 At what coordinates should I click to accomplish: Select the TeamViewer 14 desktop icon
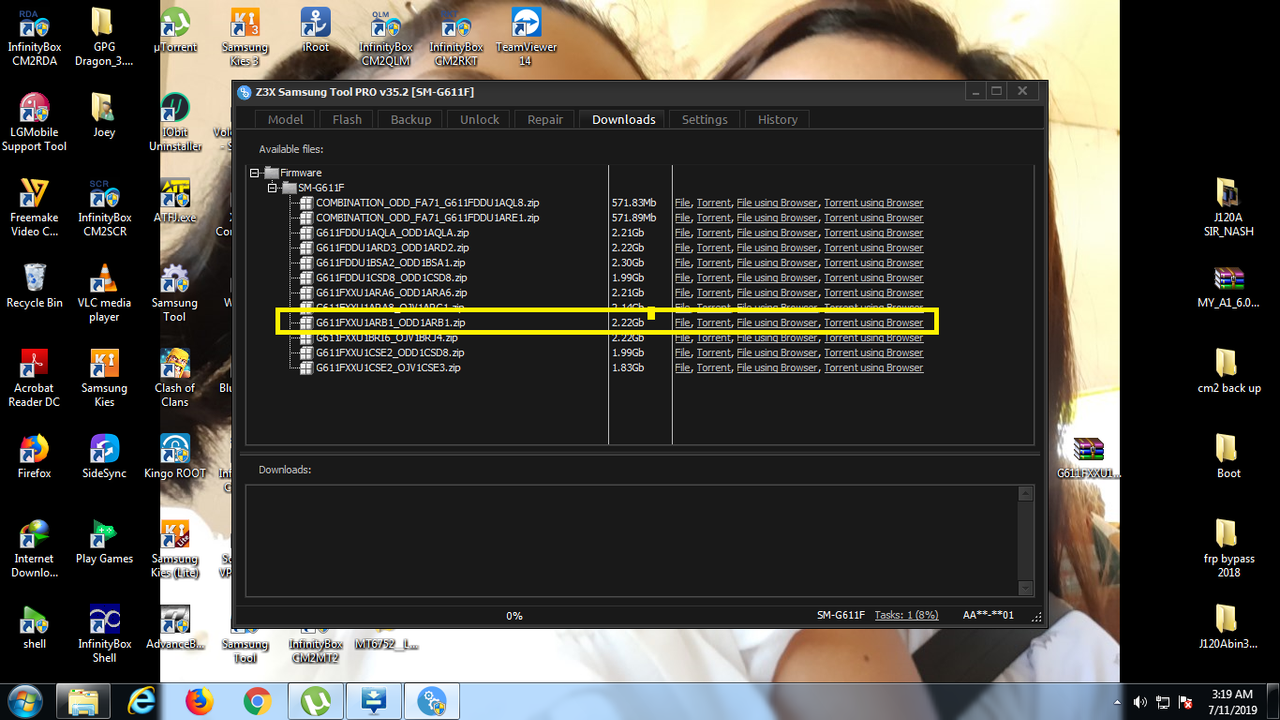coord(526,38)
